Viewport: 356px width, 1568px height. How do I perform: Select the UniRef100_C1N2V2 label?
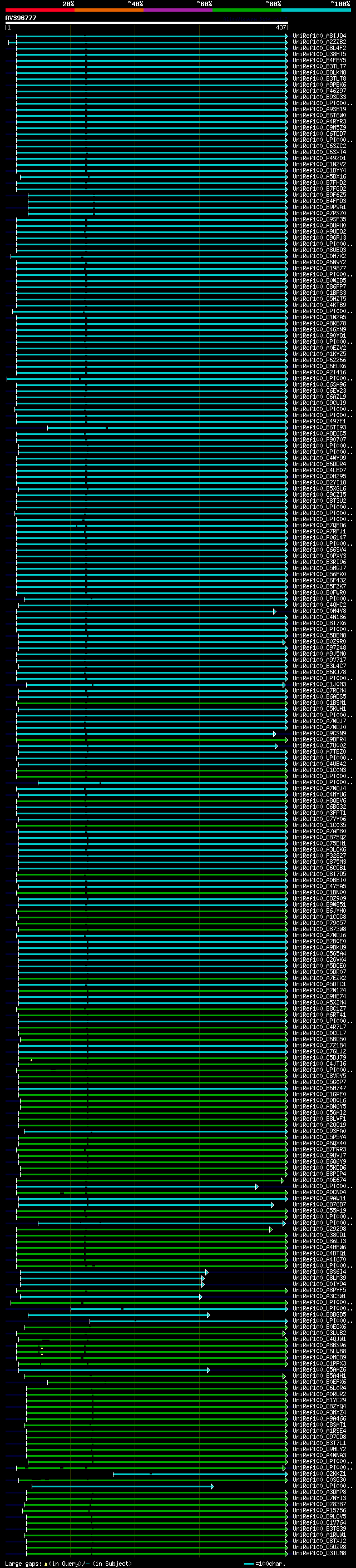[x=319, y=164]
